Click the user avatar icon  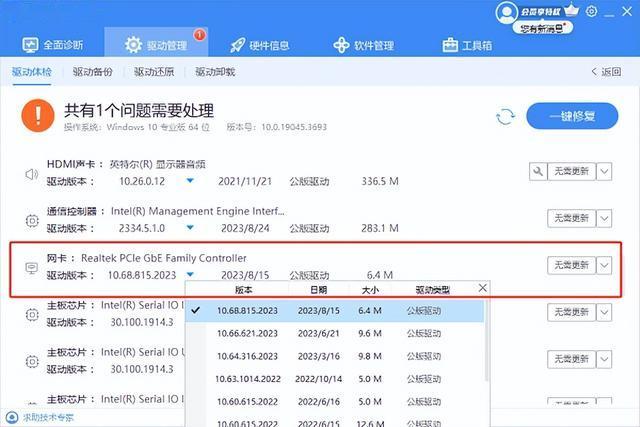(507, 12)
